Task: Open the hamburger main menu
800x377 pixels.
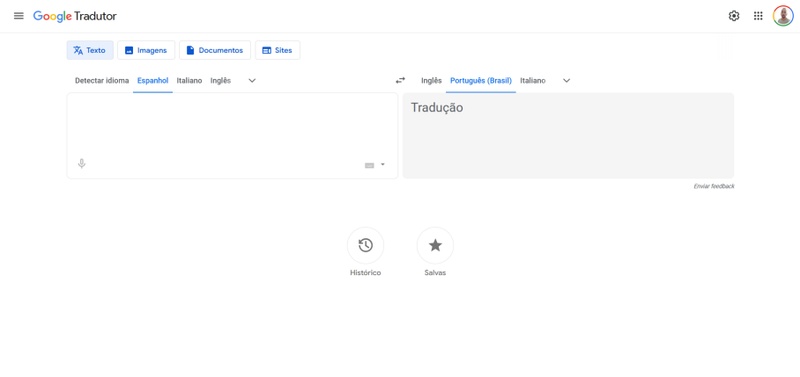Action: (19, 16)
